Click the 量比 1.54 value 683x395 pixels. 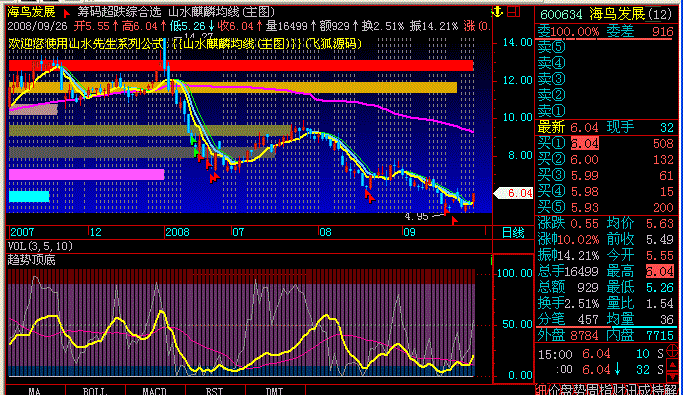coord(659,304)
